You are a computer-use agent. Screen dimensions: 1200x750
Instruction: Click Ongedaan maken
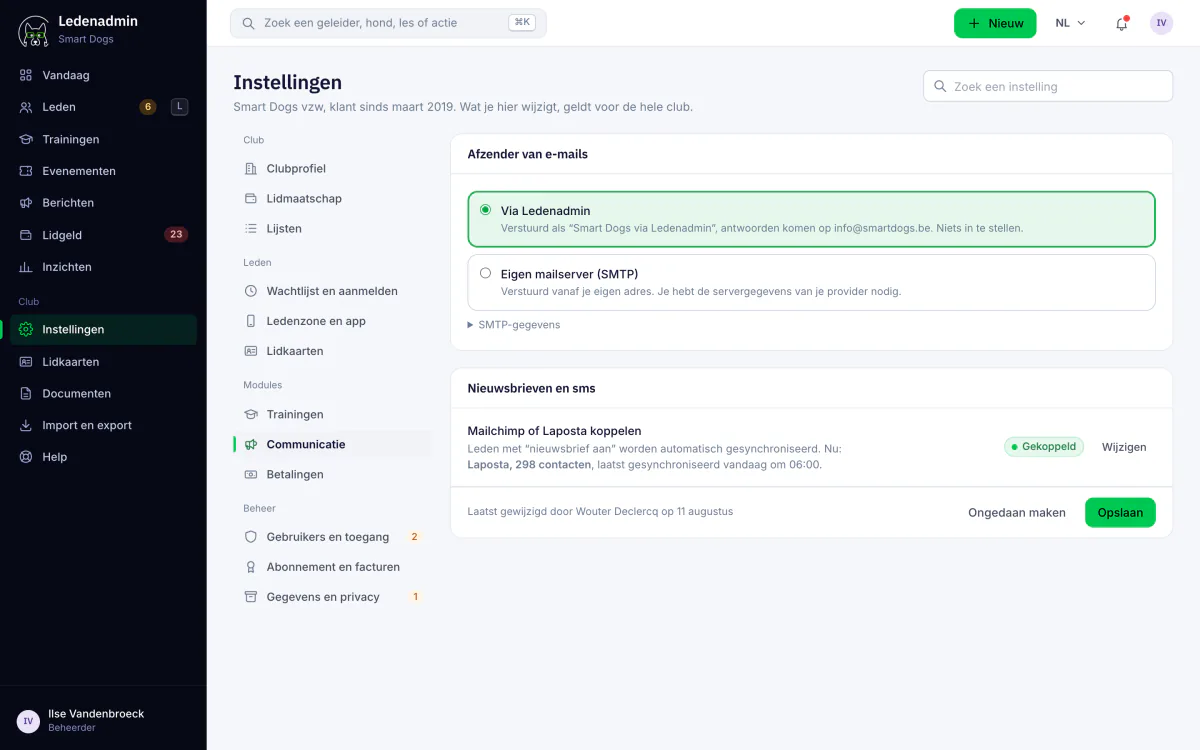coord(1017,512)
